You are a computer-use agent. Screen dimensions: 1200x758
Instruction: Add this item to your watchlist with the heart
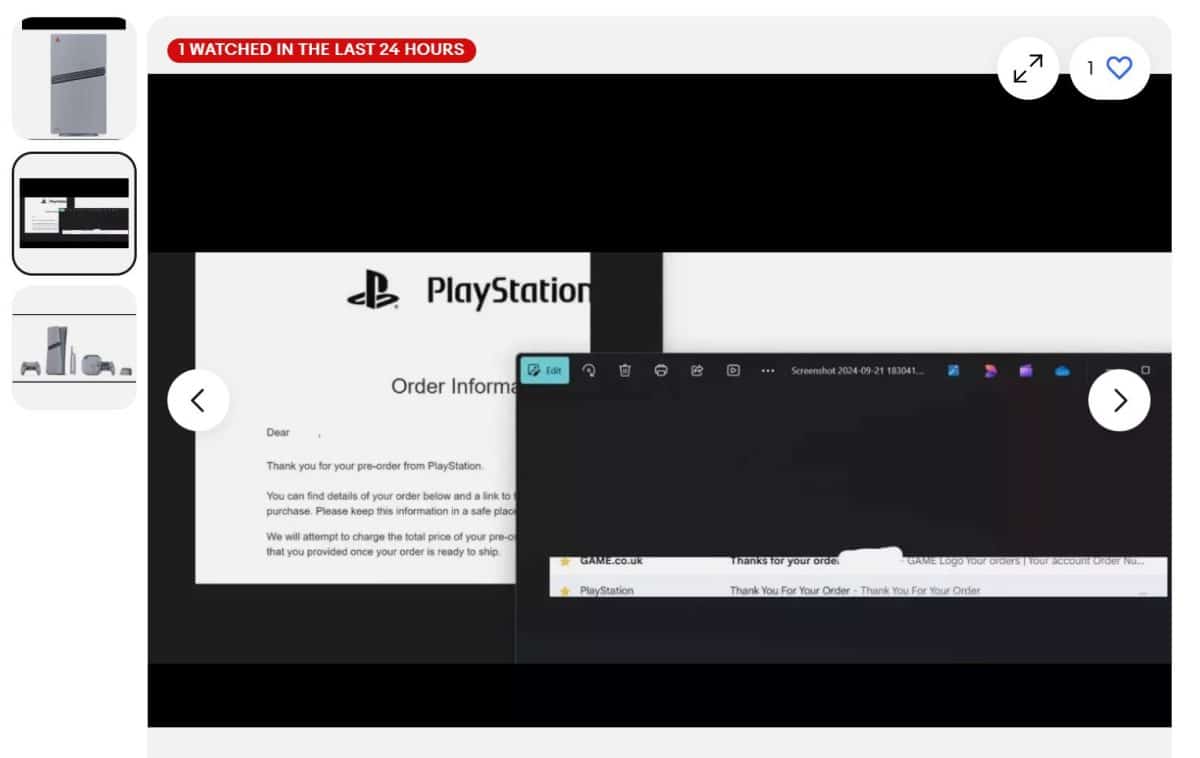point(1110,69)
